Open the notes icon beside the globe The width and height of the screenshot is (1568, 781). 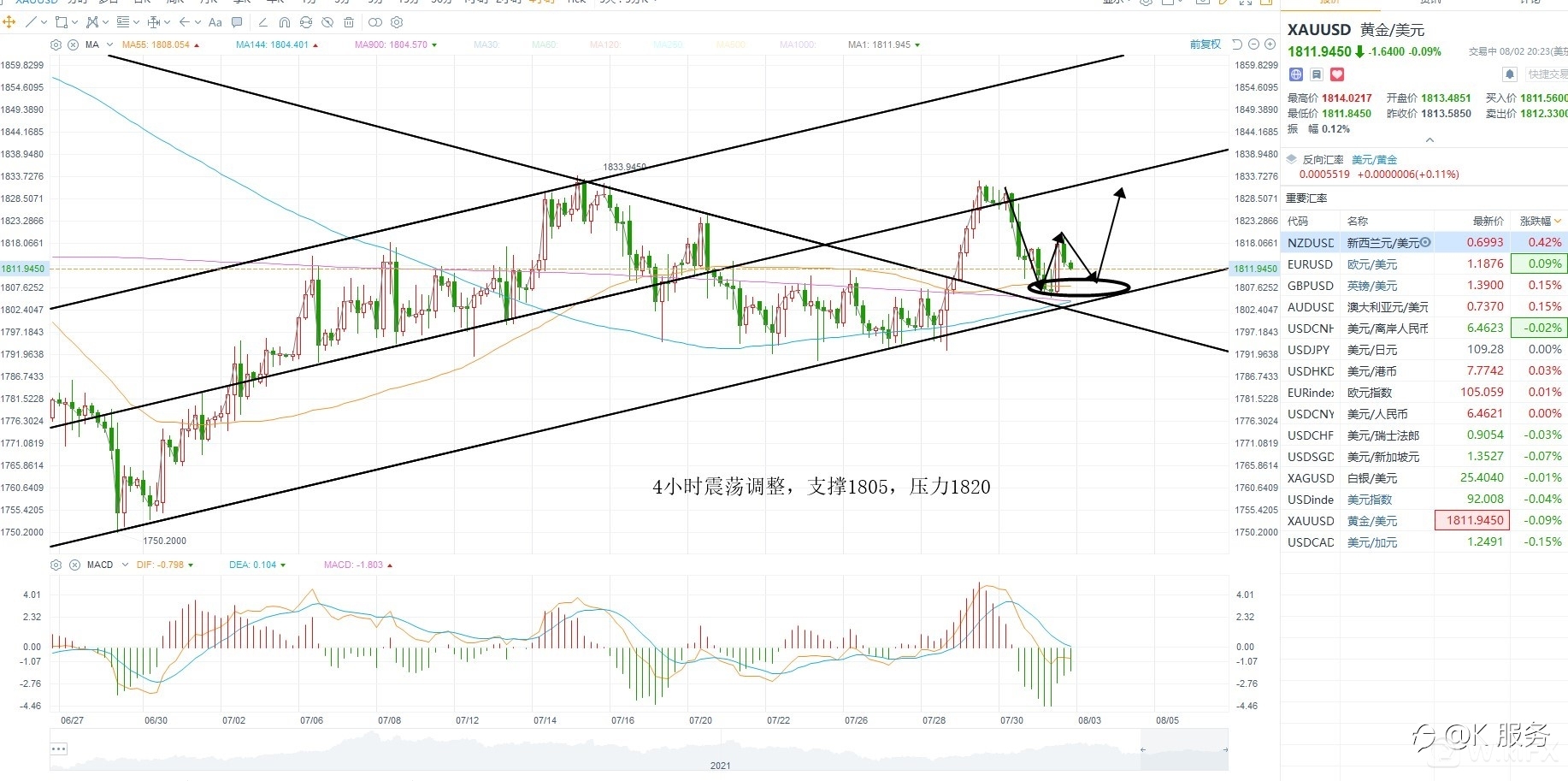pos(1317,74)
